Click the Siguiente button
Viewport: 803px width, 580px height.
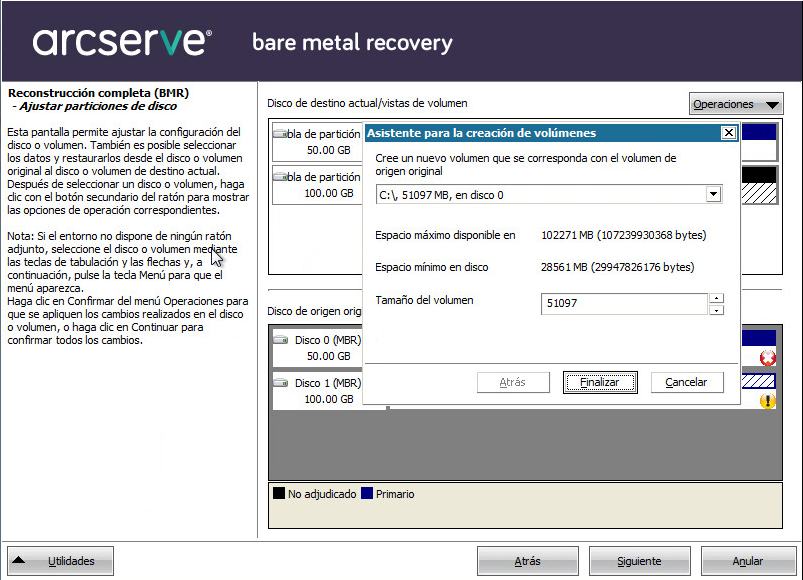(639, 562)
